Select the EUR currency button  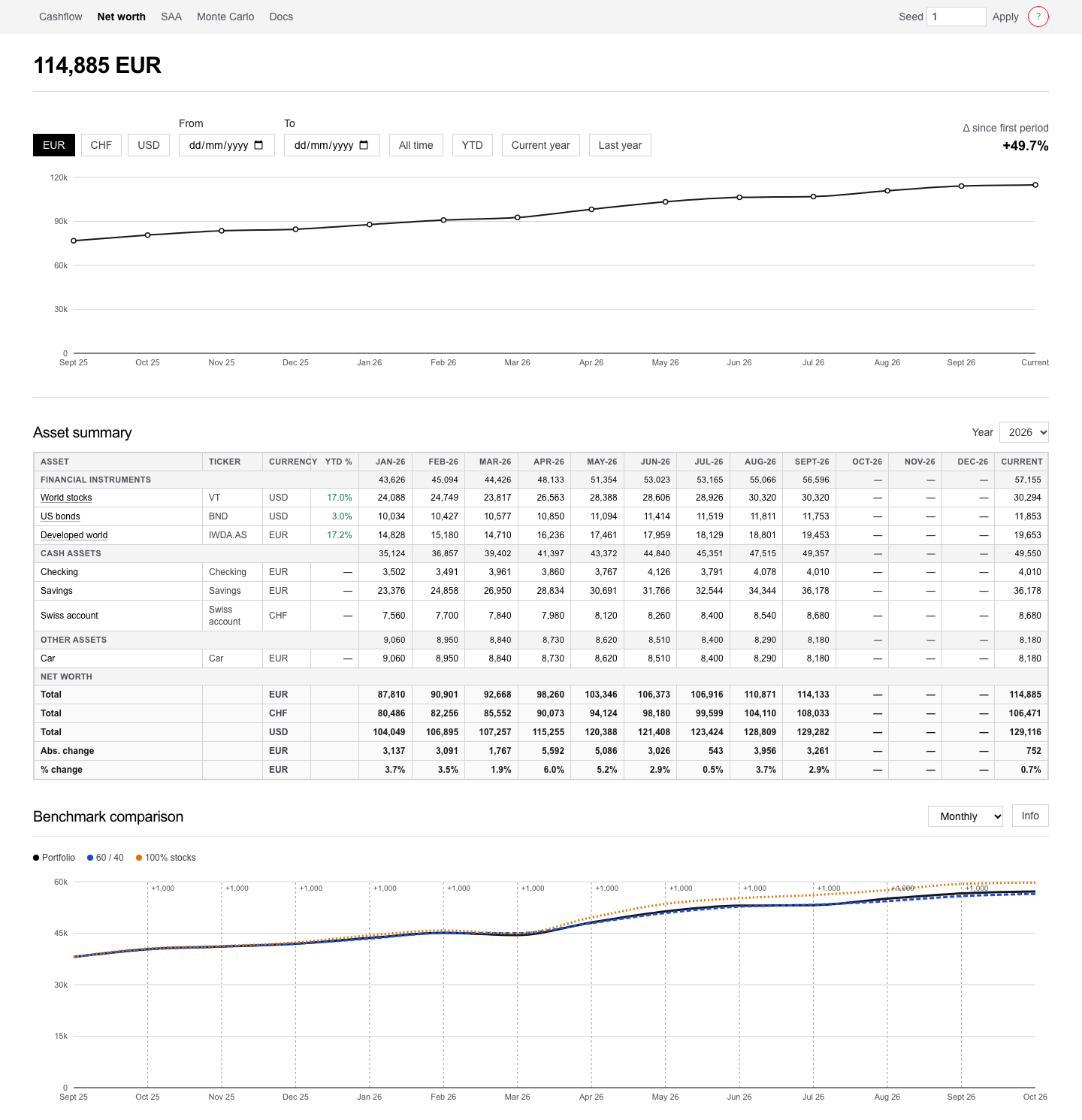coord(54,145)
